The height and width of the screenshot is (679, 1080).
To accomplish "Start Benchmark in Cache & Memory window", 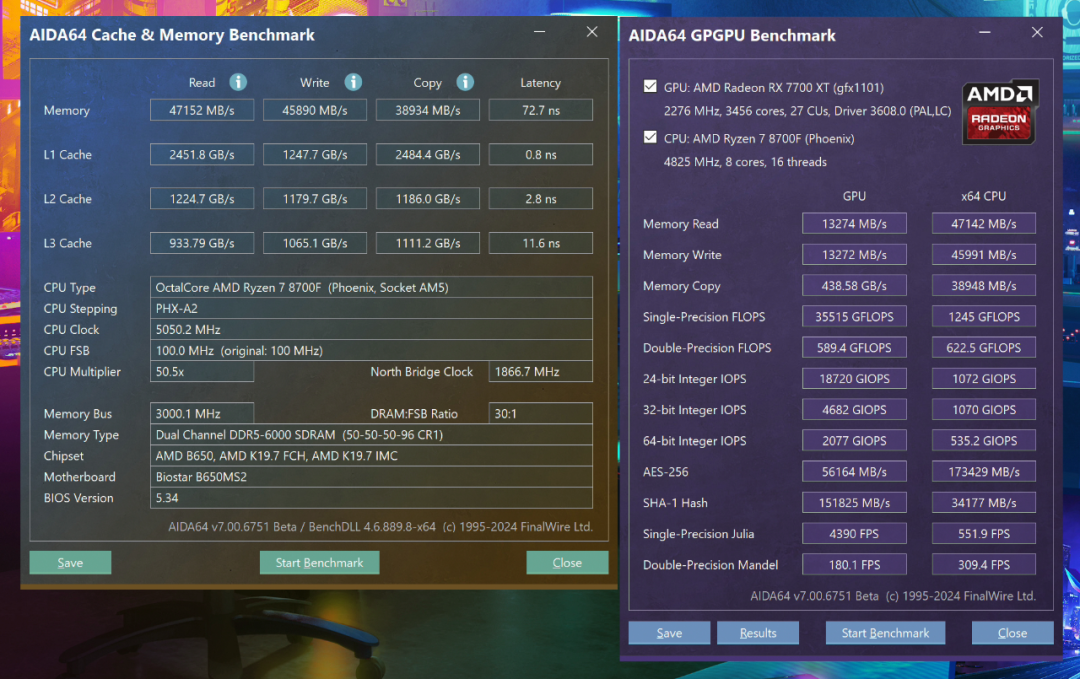I will point(320,563).
